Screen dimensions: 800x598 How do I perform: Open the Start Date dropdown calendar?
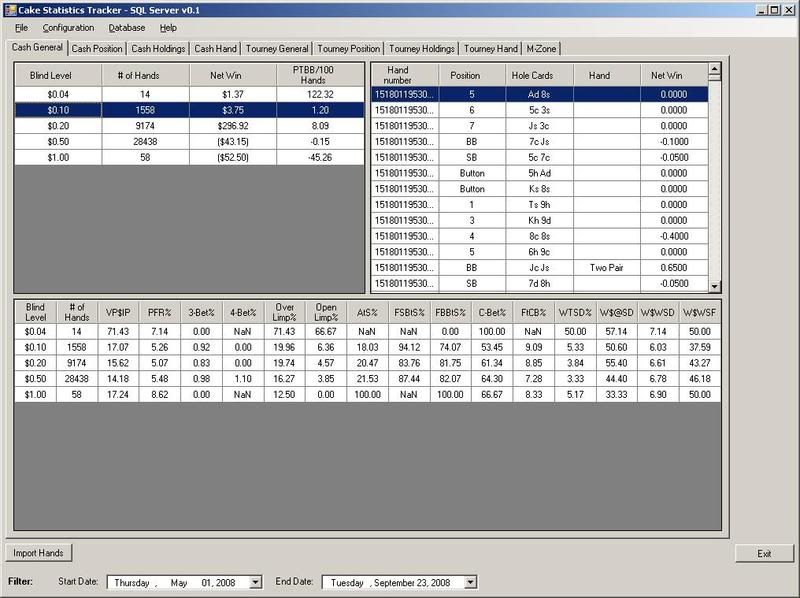(256, 582)
